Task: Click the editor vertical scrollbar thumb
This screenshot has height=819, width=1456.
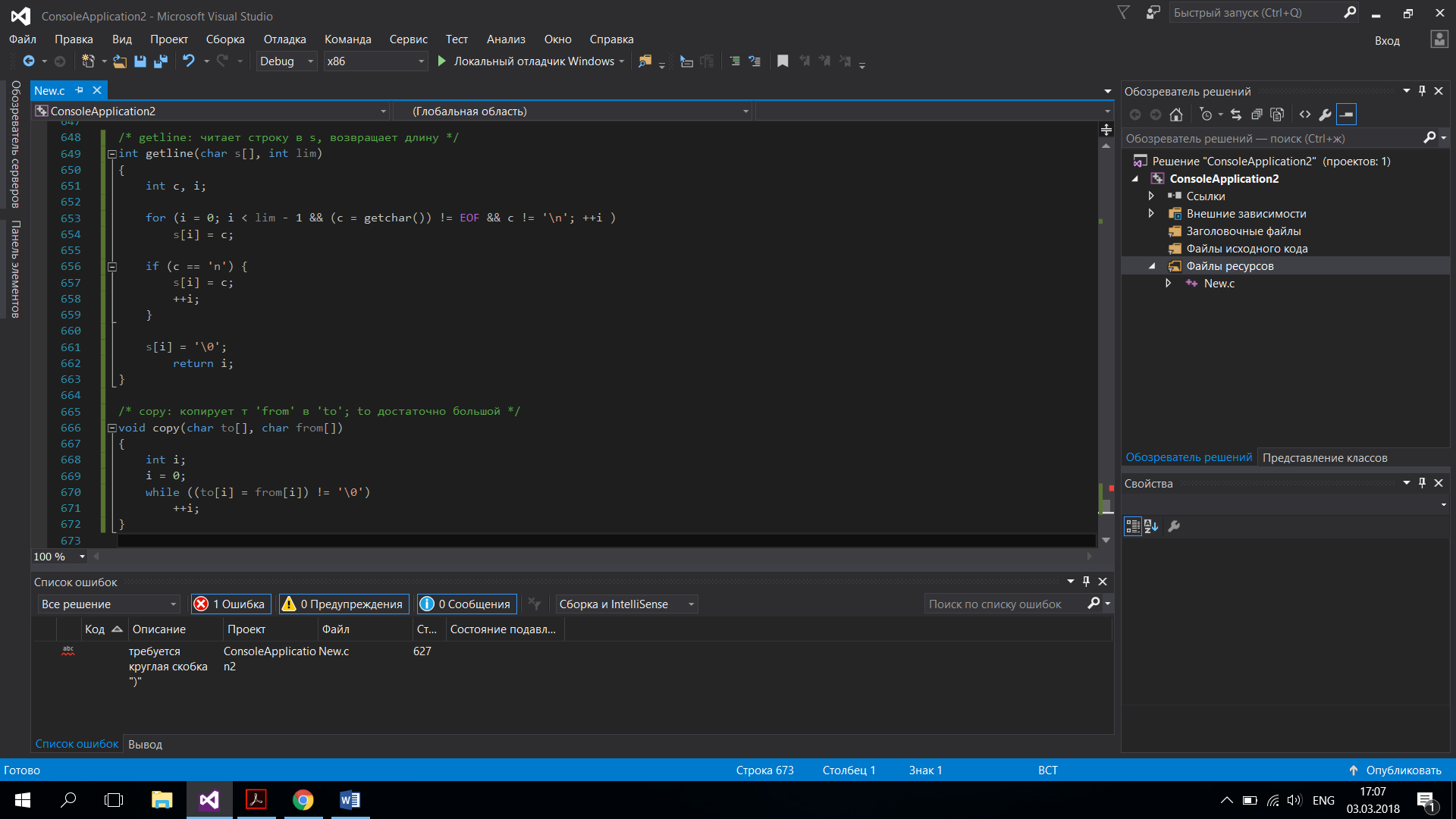Action: tap(1106, 507)
